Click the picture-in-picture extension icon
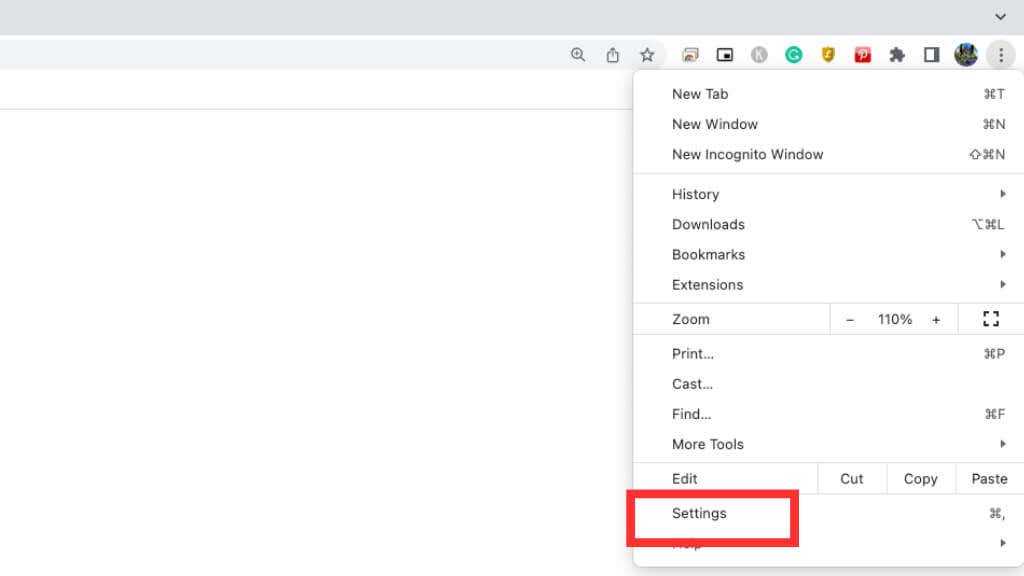The width and height of the screenshot is (1024, 576). 725,55
